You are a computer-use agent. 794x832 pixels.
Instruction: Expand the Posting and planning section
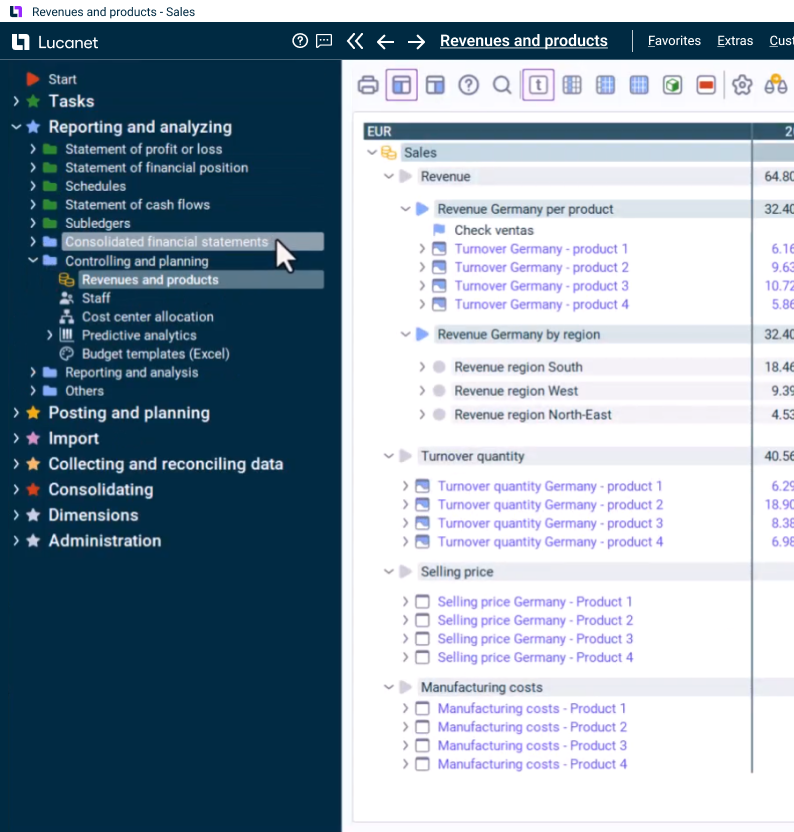(x=16, y=413)
